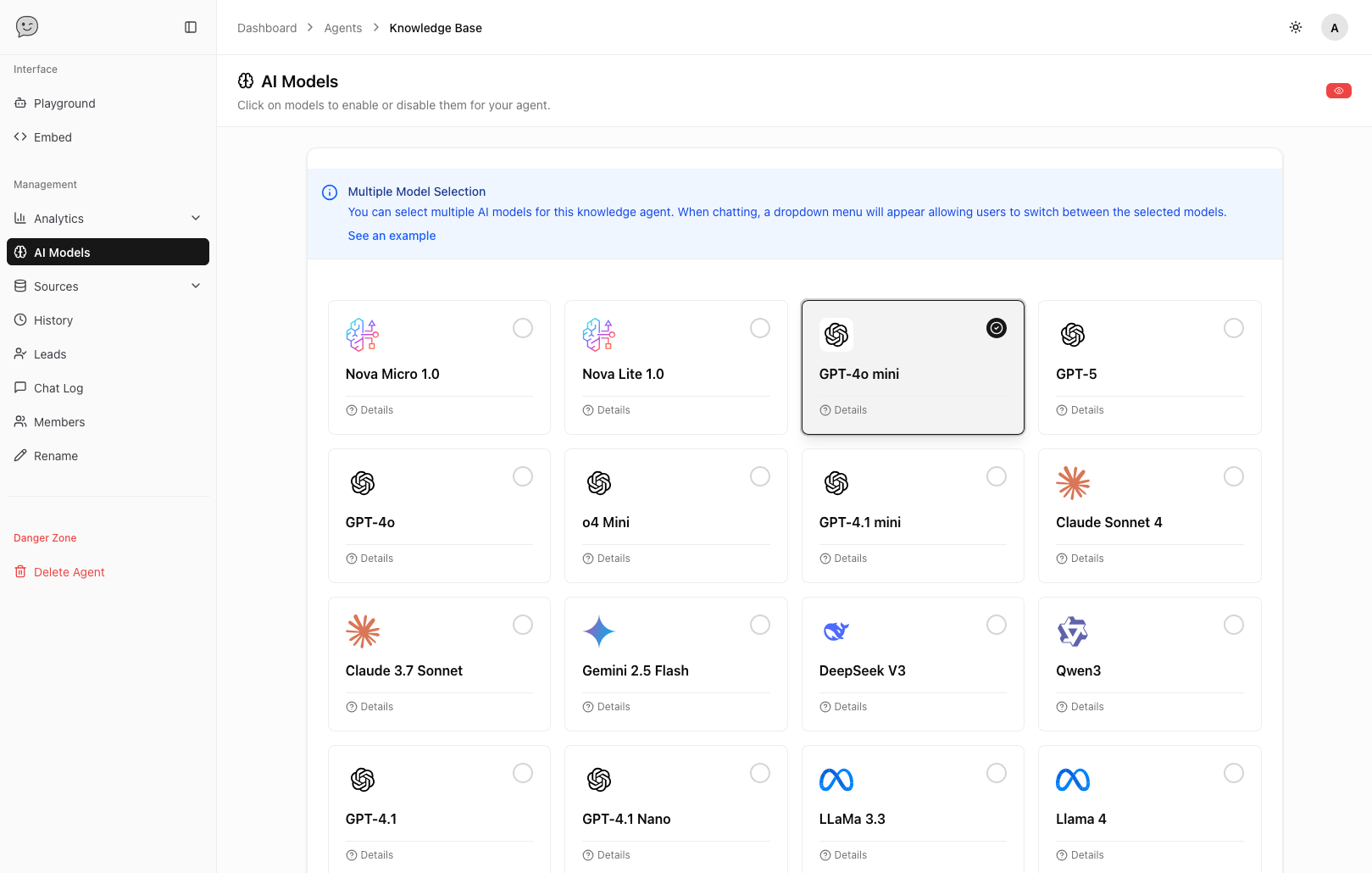Go to Agents in the breadcrumb
Image resolution: width=1372 pixels, height=873 pixels.
tap(342, 28)
